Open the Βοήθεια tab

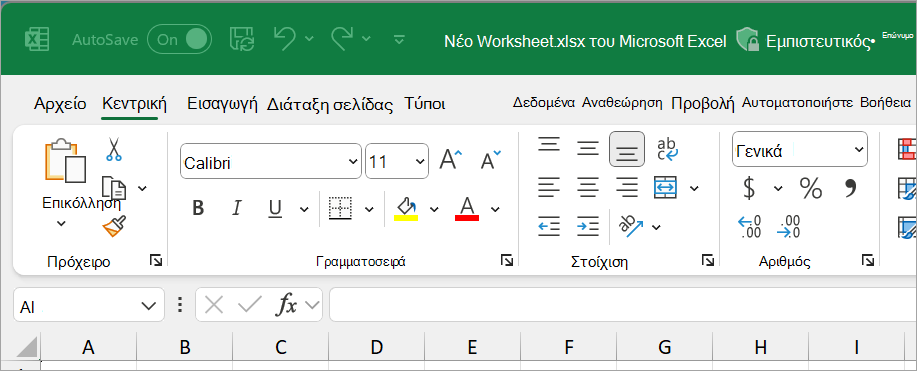pos(885,103)
